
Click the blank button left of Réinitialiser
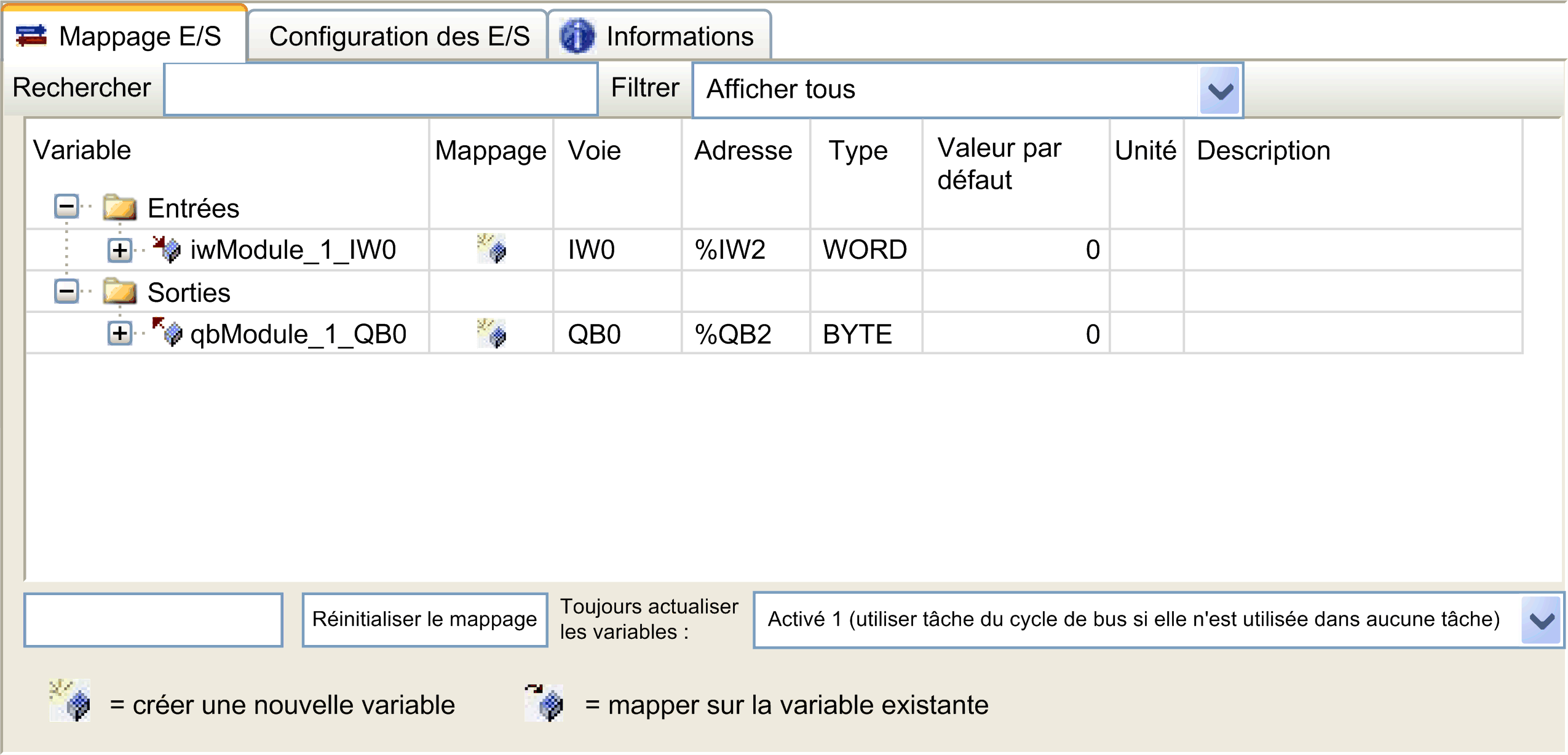[153, 620]
